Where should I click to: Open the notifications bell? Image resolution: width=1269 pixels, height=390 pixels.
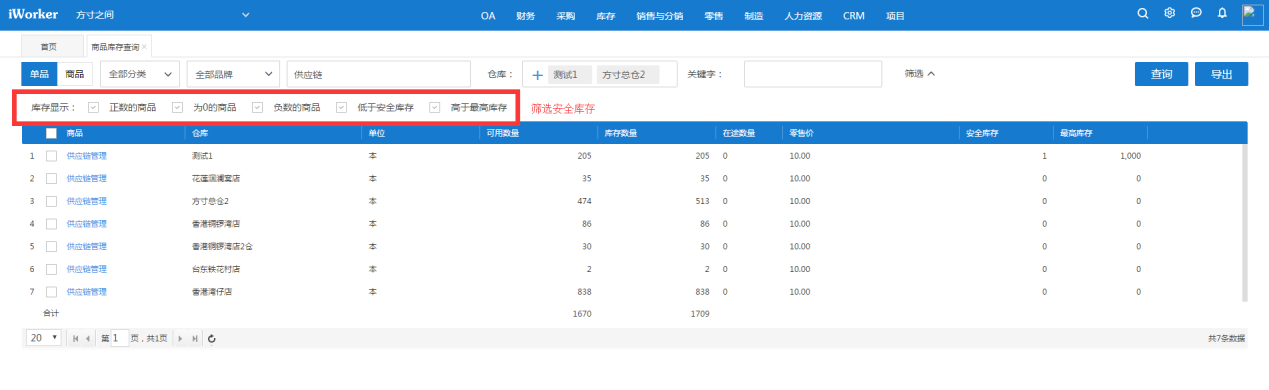tap(1222, 14)
